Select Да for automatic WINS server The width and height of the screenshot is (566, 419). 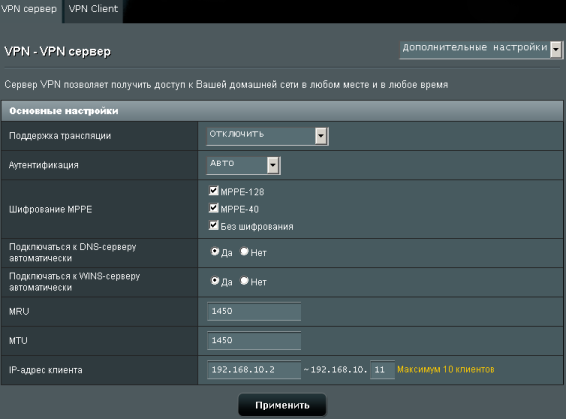(x=215, y=280)
